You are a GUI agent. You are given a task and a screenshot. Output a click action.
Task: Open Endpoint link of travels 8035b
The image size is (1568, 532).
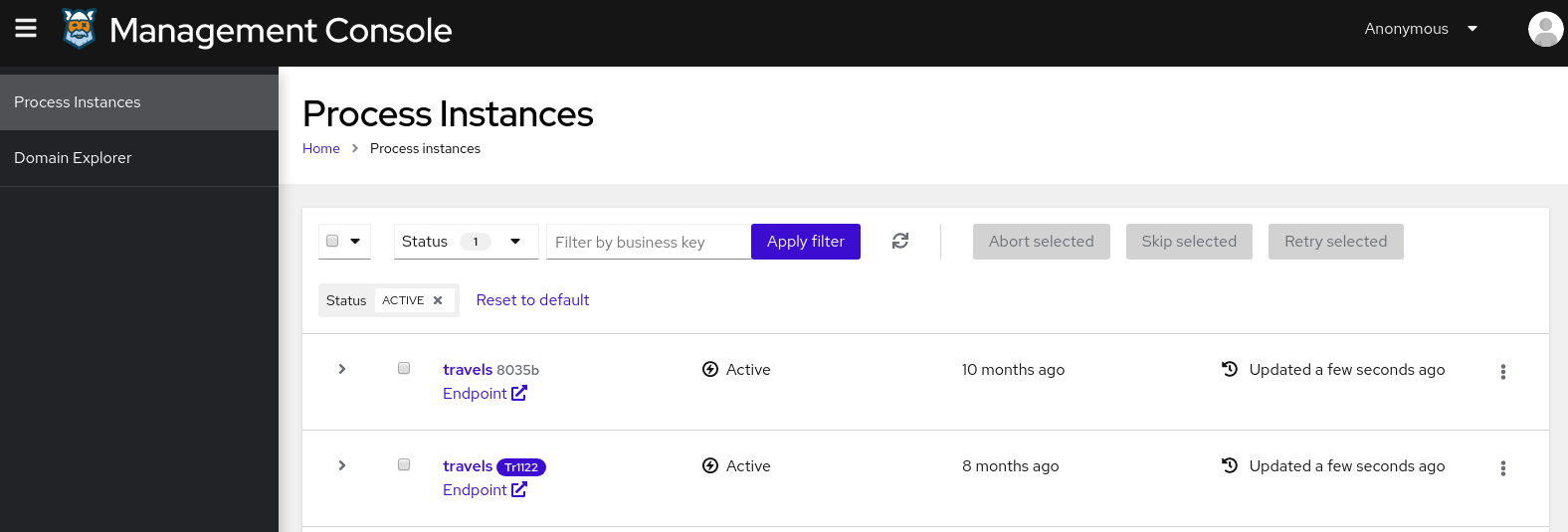485,394
